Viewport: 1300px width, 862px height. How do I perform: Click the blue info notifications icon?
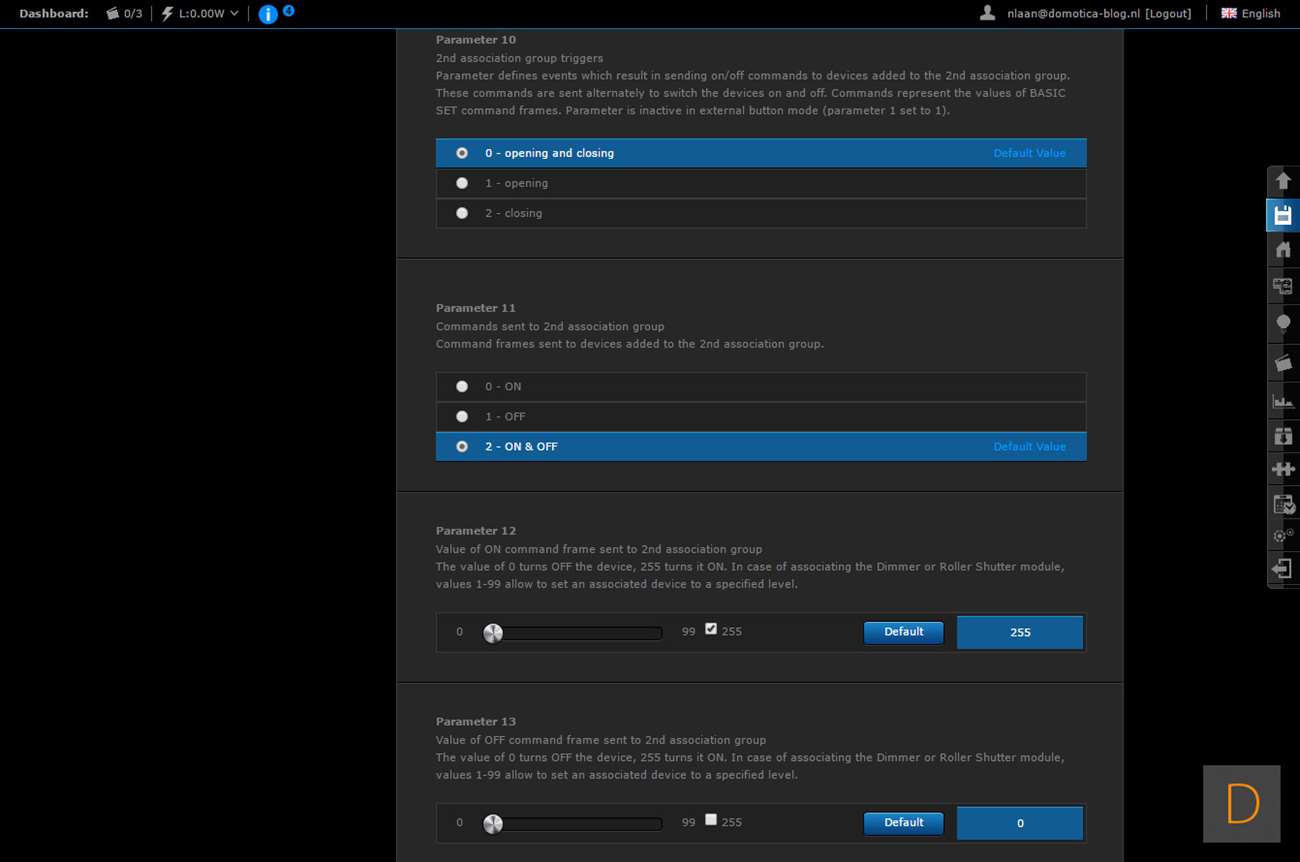click(268, 14)
